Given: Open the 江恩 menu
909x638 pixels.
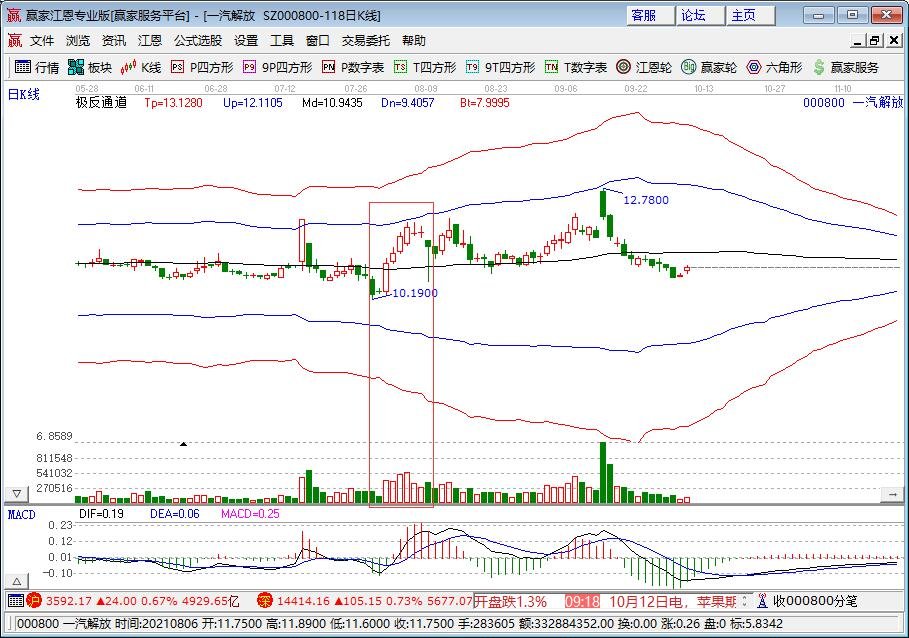Looking at the screenshot, I should pos(149,40).
